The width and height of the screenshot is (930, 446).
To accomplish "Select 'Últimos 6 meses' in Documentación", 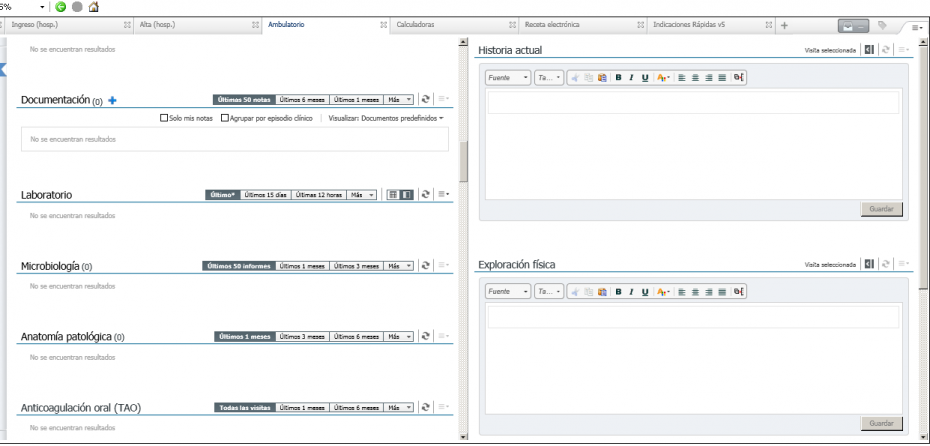I will pos(301,100).
